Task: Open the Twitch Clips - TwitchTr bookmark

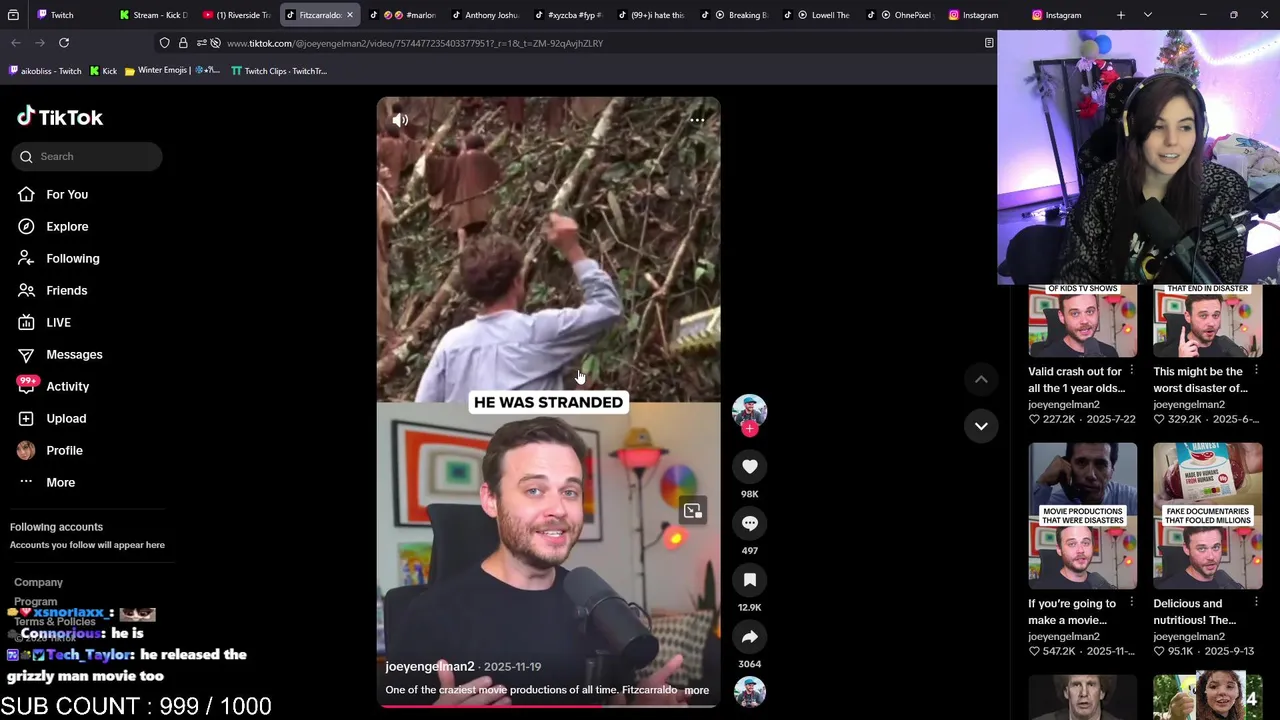Action: click(279, 71)
